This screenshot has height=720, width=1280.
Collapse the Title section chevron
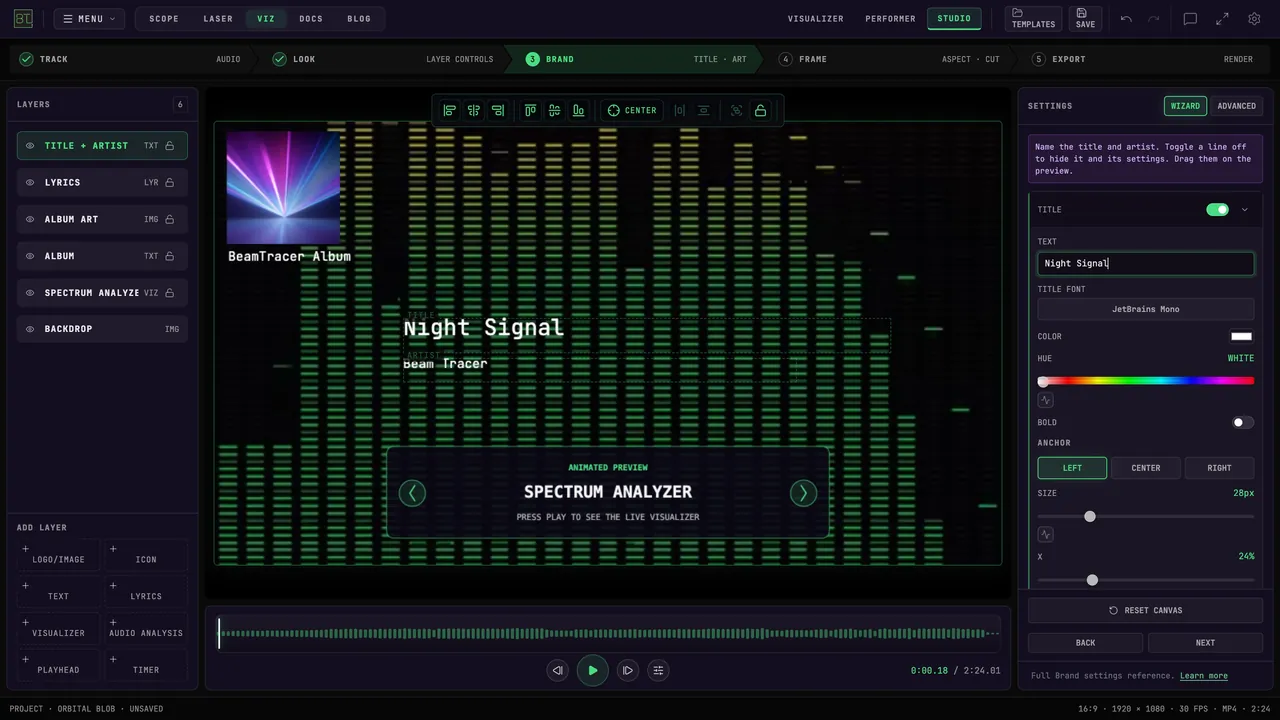[x=1245, y=210]
